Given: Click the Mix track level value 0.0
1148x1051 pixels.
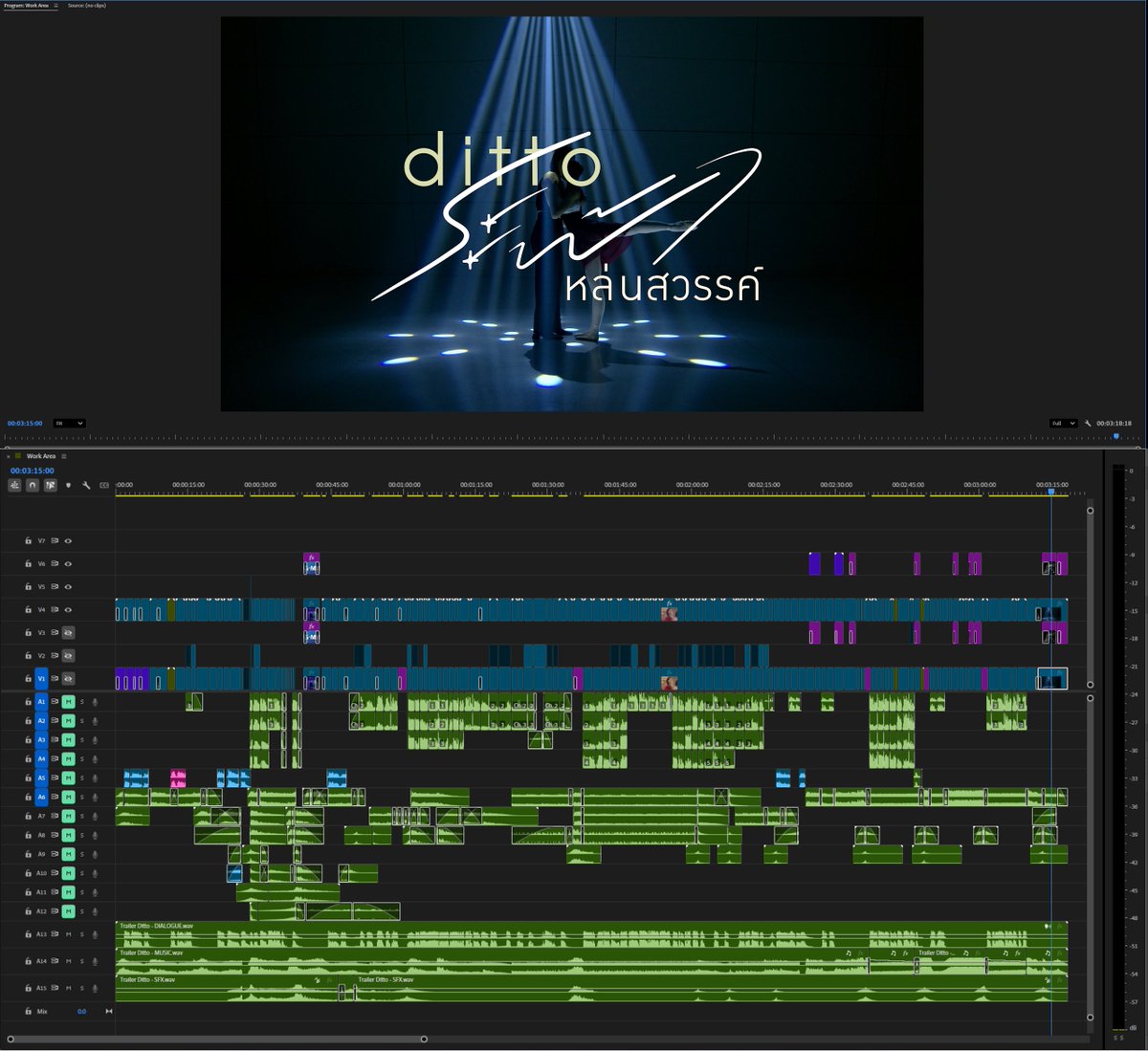Looking at the screenshot, I should 81,1011.
